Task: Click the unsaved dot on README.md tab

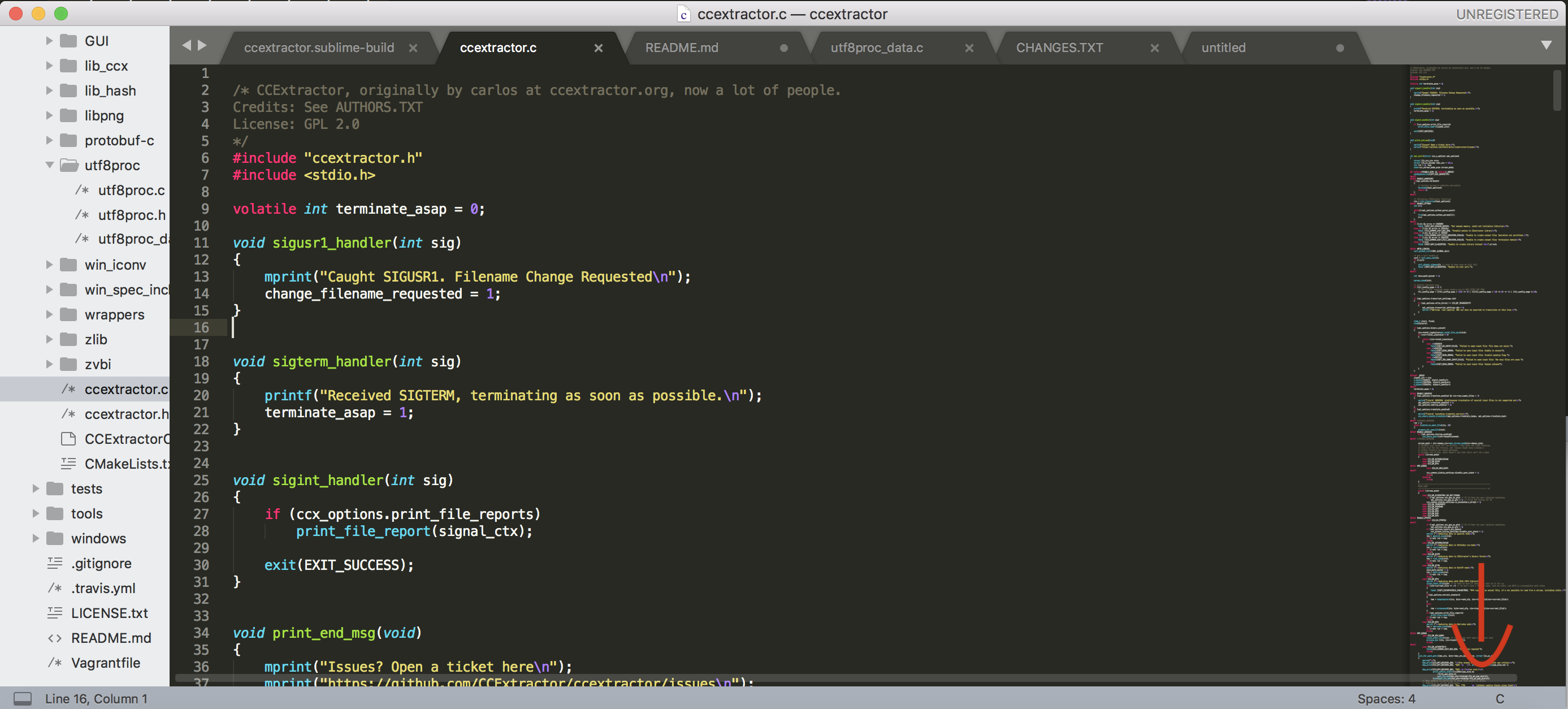Action: pyautogui.click(x=784, y=48)
